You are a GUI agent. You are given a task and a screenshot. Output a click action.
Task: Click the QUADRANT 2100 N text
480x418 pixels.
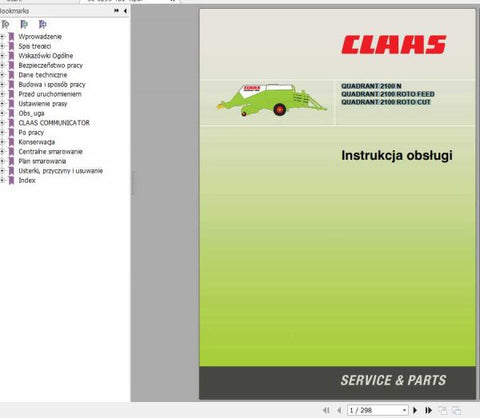[371, 86]
